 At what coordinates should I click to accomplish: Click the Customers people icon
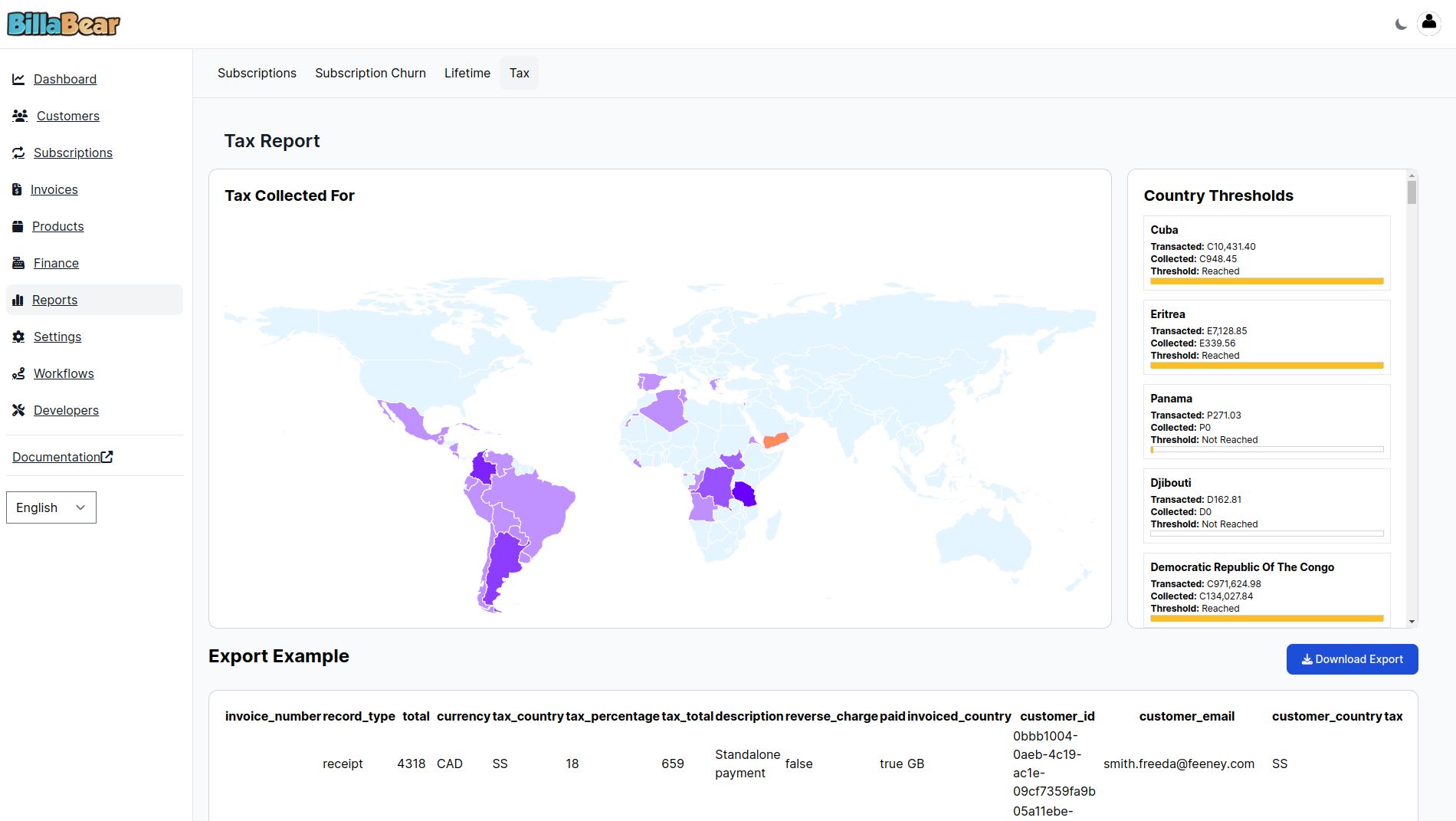20,116
